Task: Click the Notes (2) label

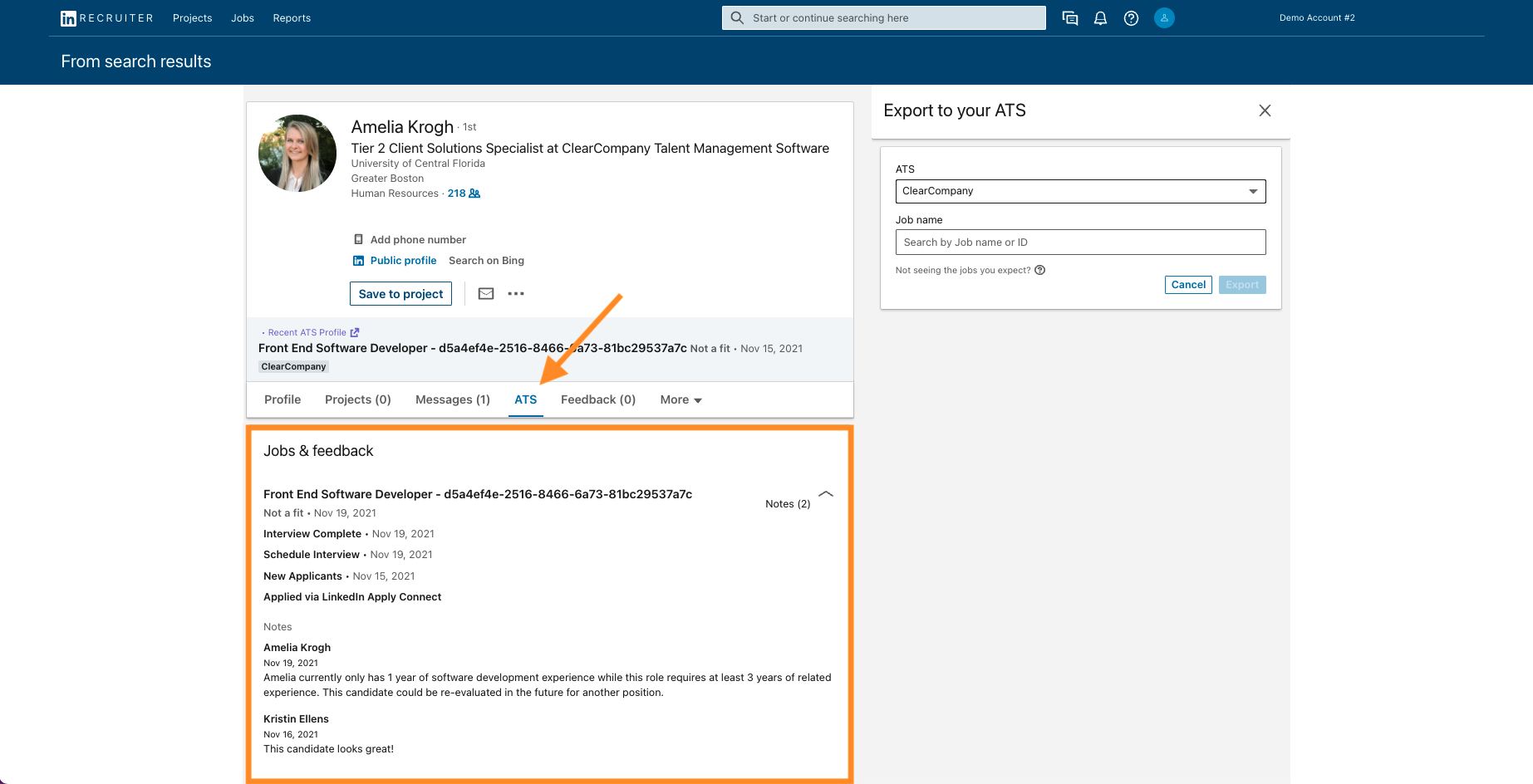Action: tap(788, 504)
